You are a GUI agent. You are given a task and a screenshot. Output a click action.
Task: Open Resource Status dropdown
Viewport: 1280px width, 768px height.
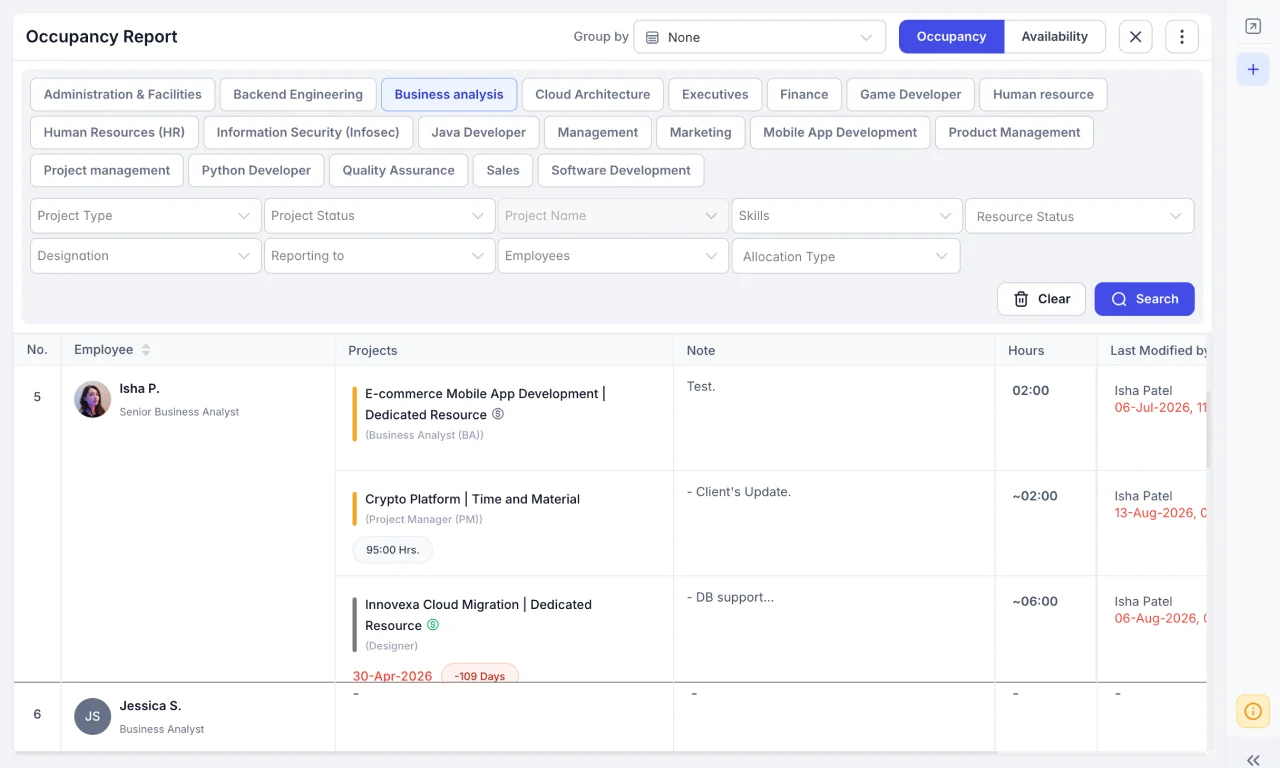click(1079, 216)
